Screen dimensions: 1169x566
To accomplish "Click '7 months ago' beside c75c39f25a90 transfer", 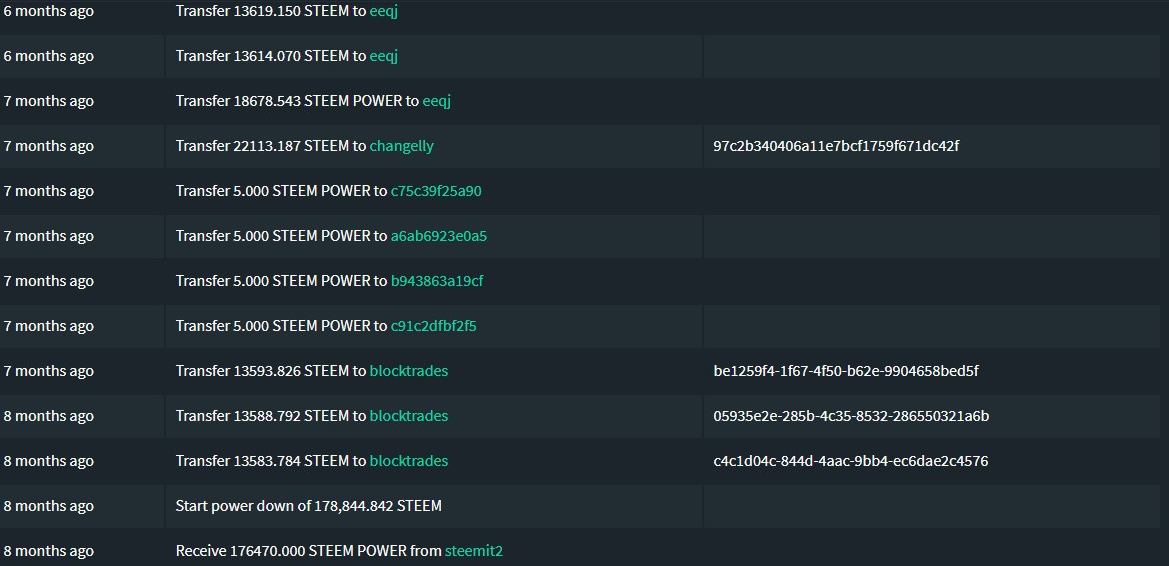I will pos(48,191).
